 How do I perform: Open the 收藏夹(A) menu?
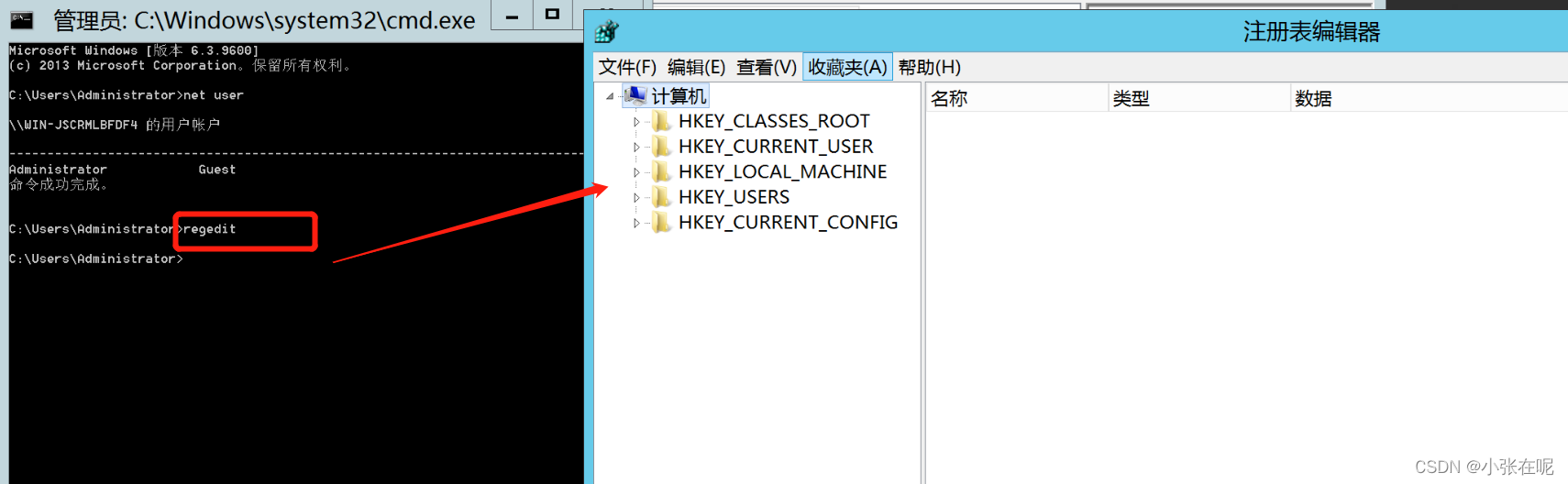[x=847, y=67]
